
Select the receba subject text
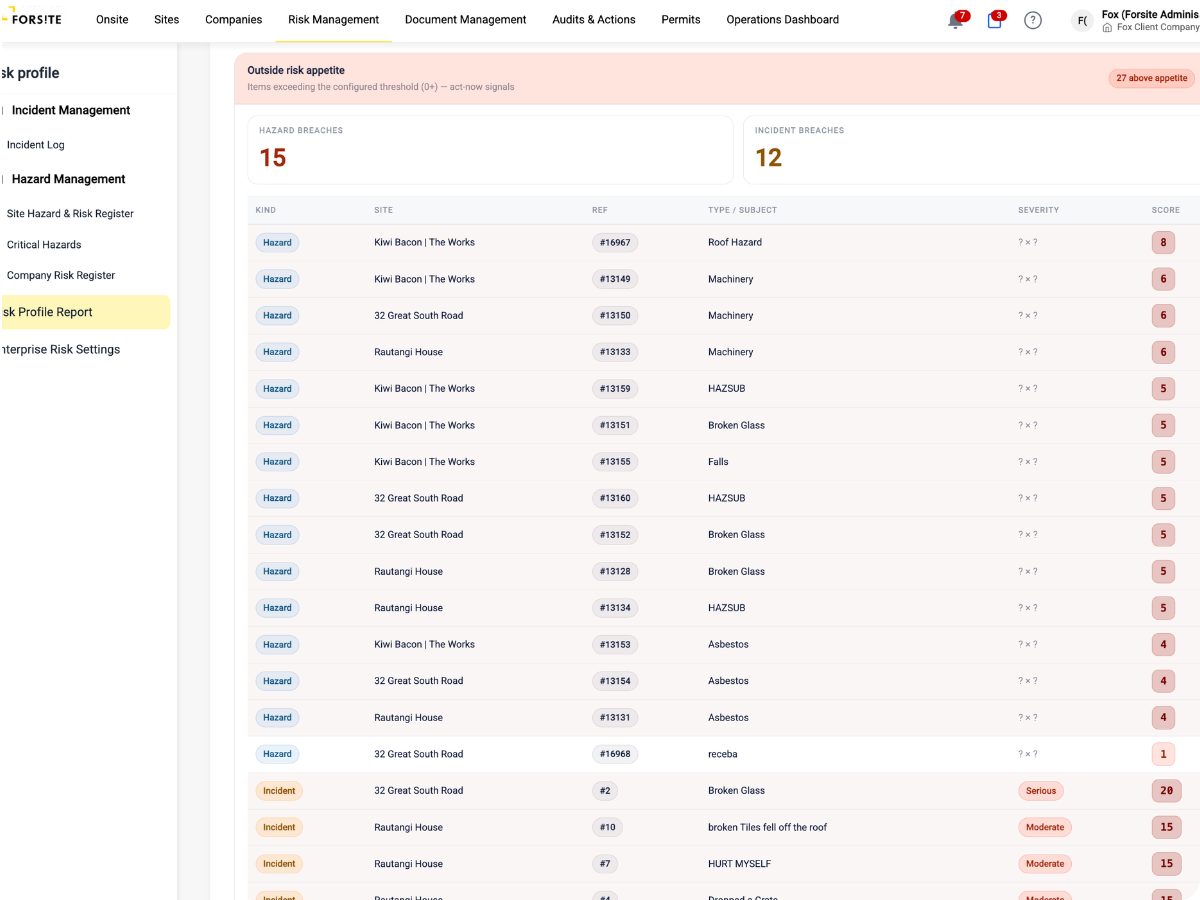(723, 754)
